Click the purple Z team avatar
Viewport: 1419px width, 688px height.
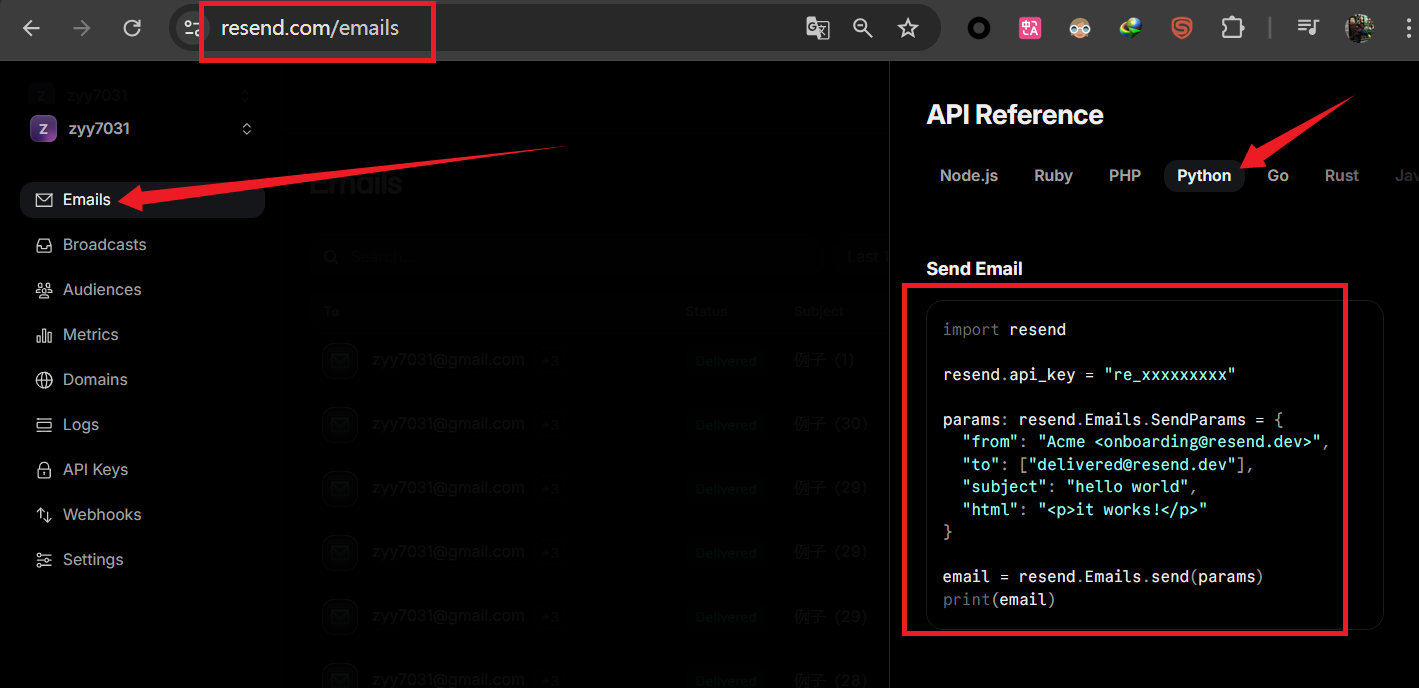click(x=43, y=129)
